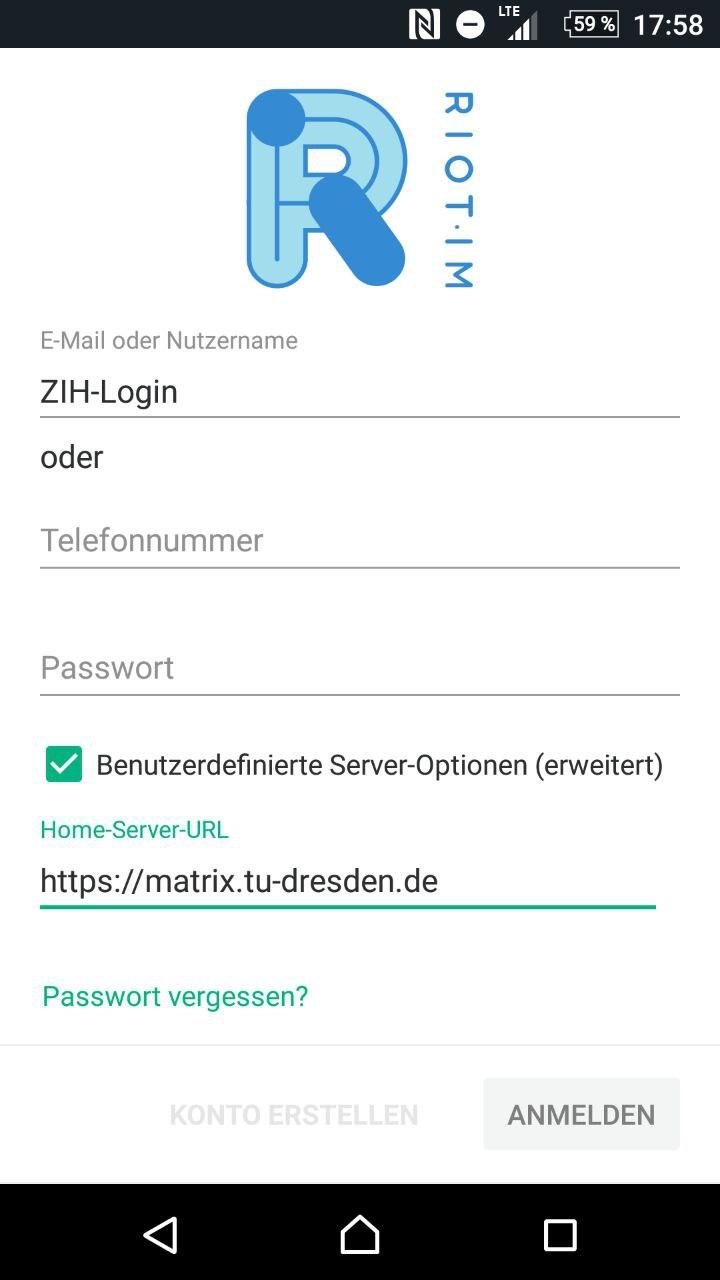Tap the Home-Server-URL label
This screenshot has width=720, height=1280.
134,829
